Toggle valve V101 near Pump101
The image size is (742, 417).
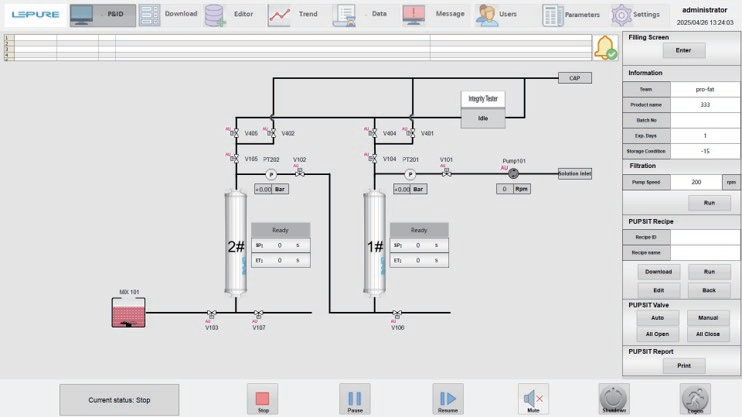pos(446,173)
